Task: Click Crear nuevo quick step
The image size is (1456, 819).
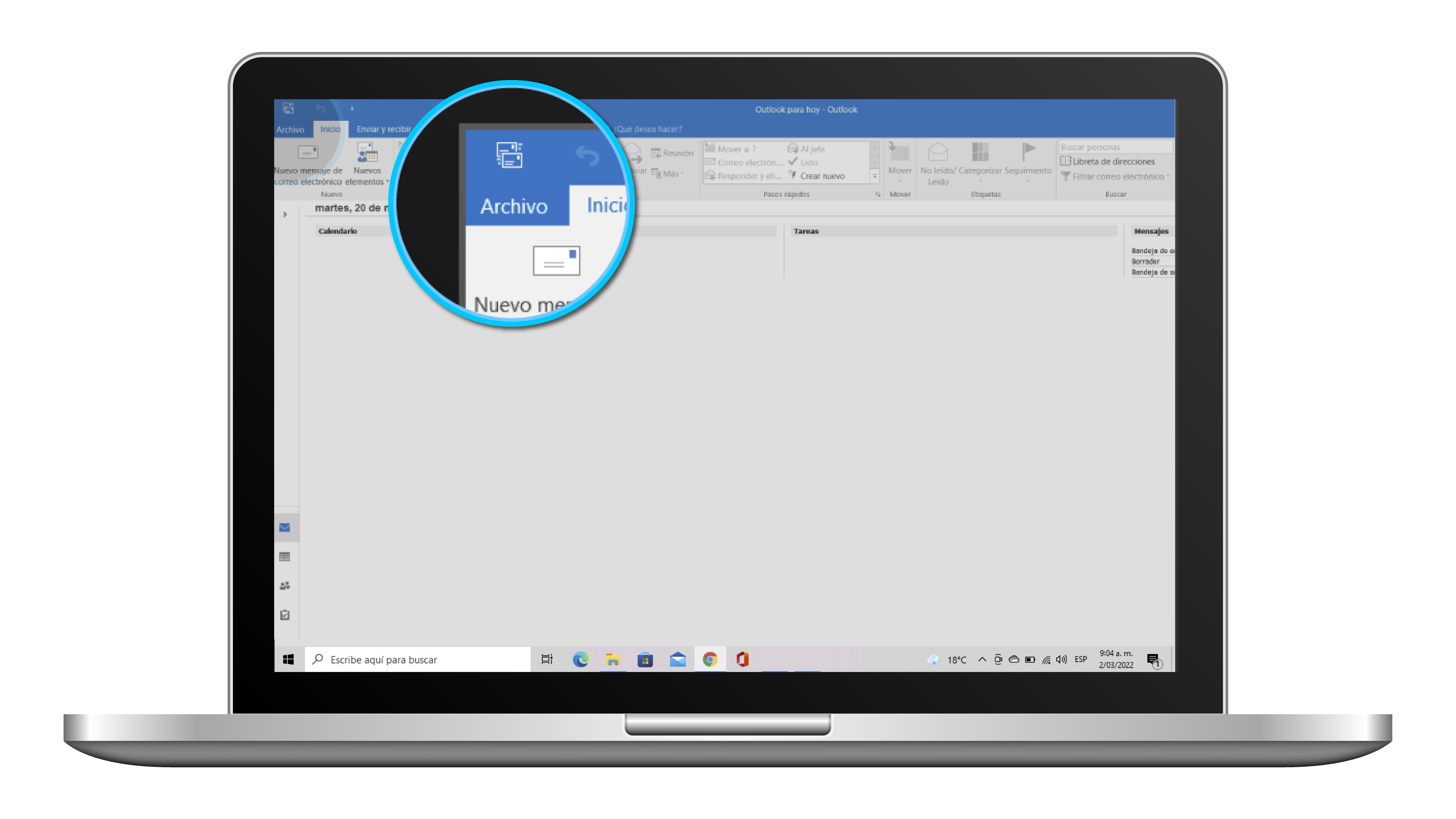Action: tap(817, 176)
